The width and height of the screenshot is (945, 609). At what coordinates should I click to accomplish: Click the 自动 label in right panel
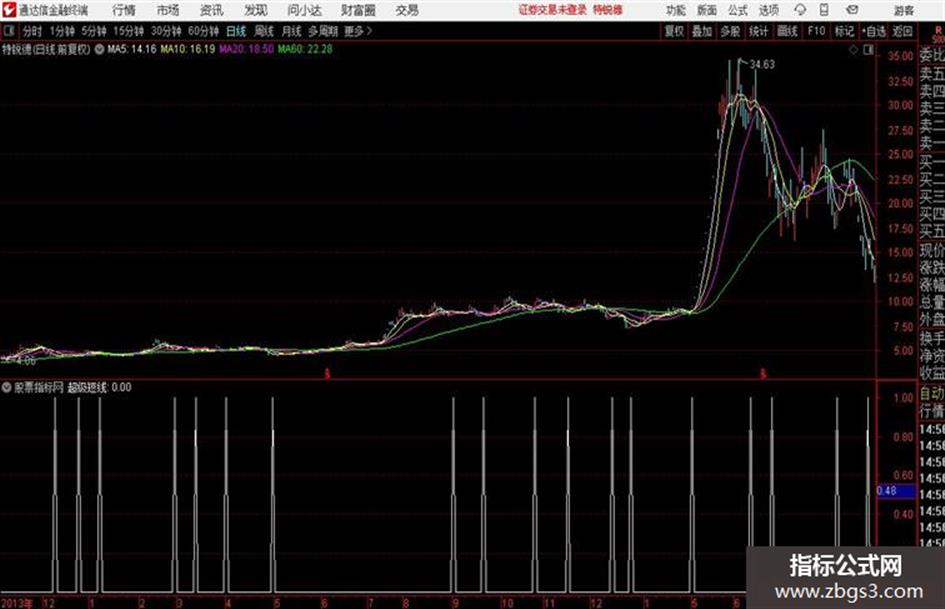tap(932, 394)
